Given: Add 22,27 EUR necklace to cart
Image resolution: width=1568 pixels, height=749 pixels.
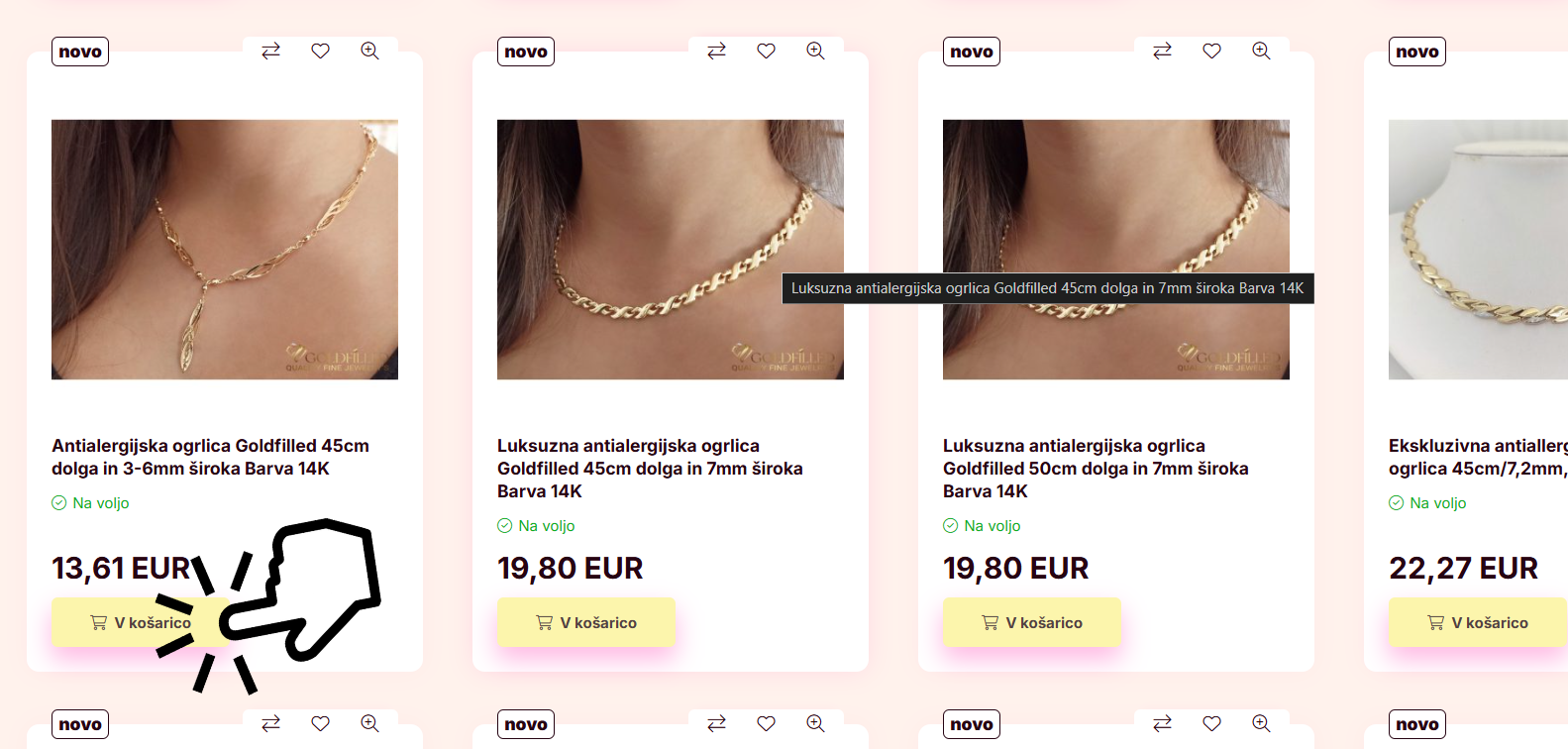Looking at the screenshot, I should (x=1478, y=622).
